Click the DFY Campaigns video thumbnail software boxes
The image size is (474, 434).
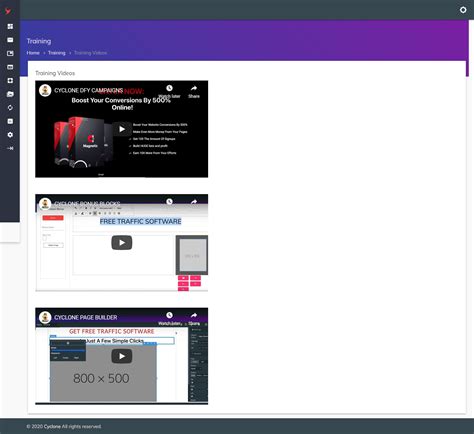[x=83, y=142]
